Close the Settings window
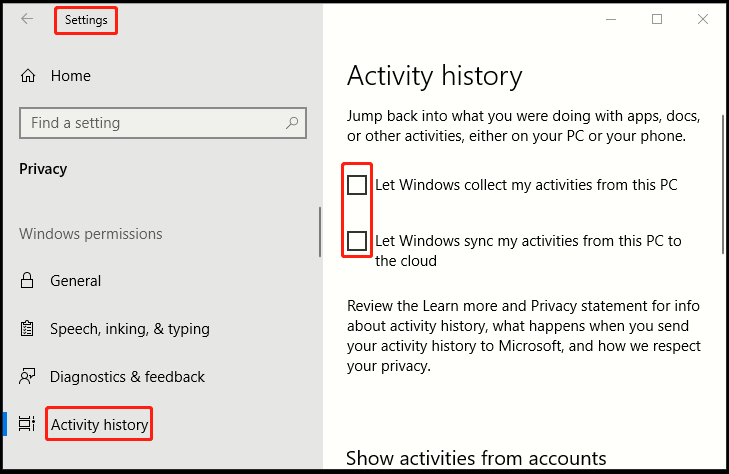The image size is (729, 474). 703,19
